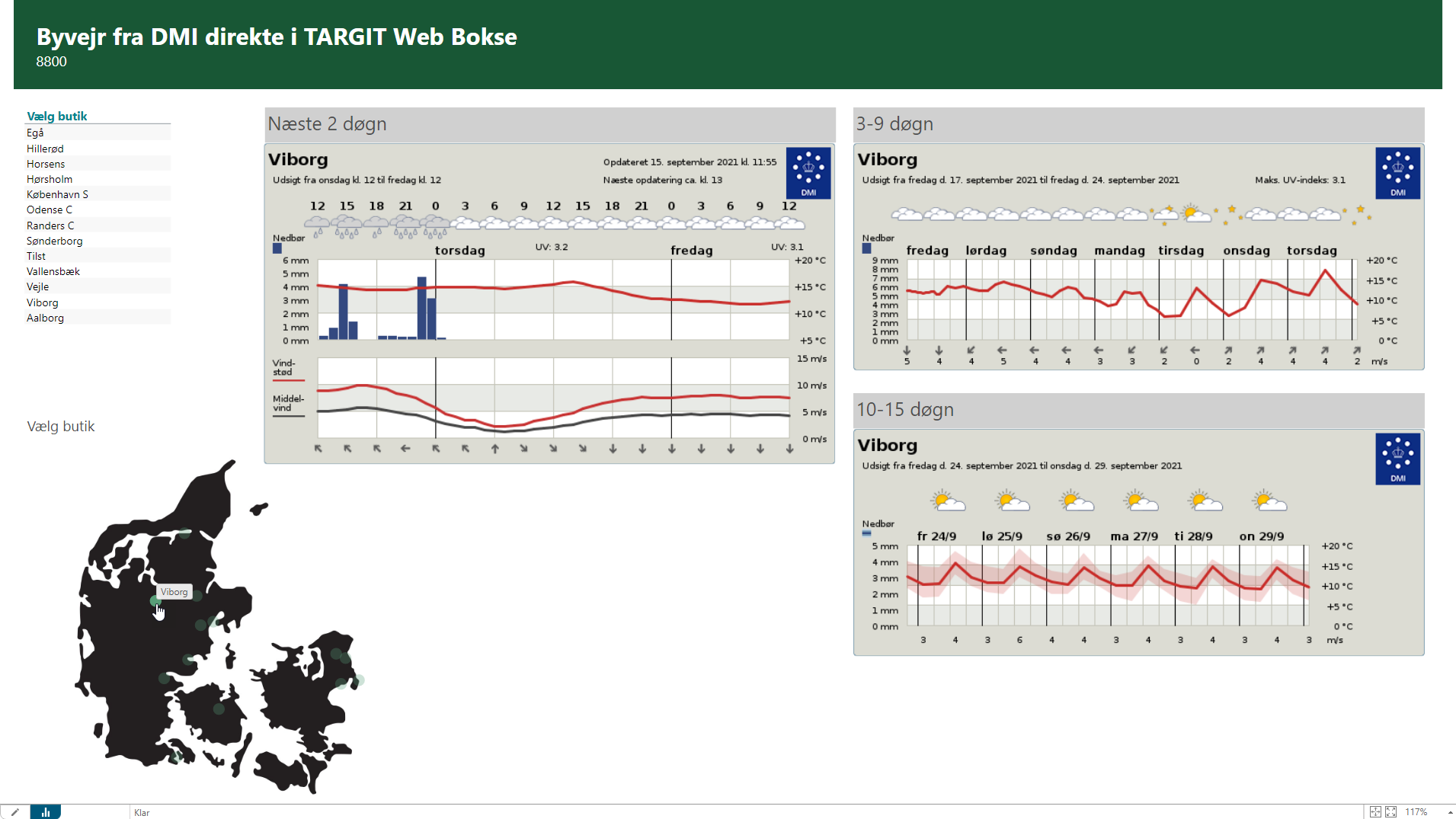
Task: Click the map dot on Funen
Action: 219,709
